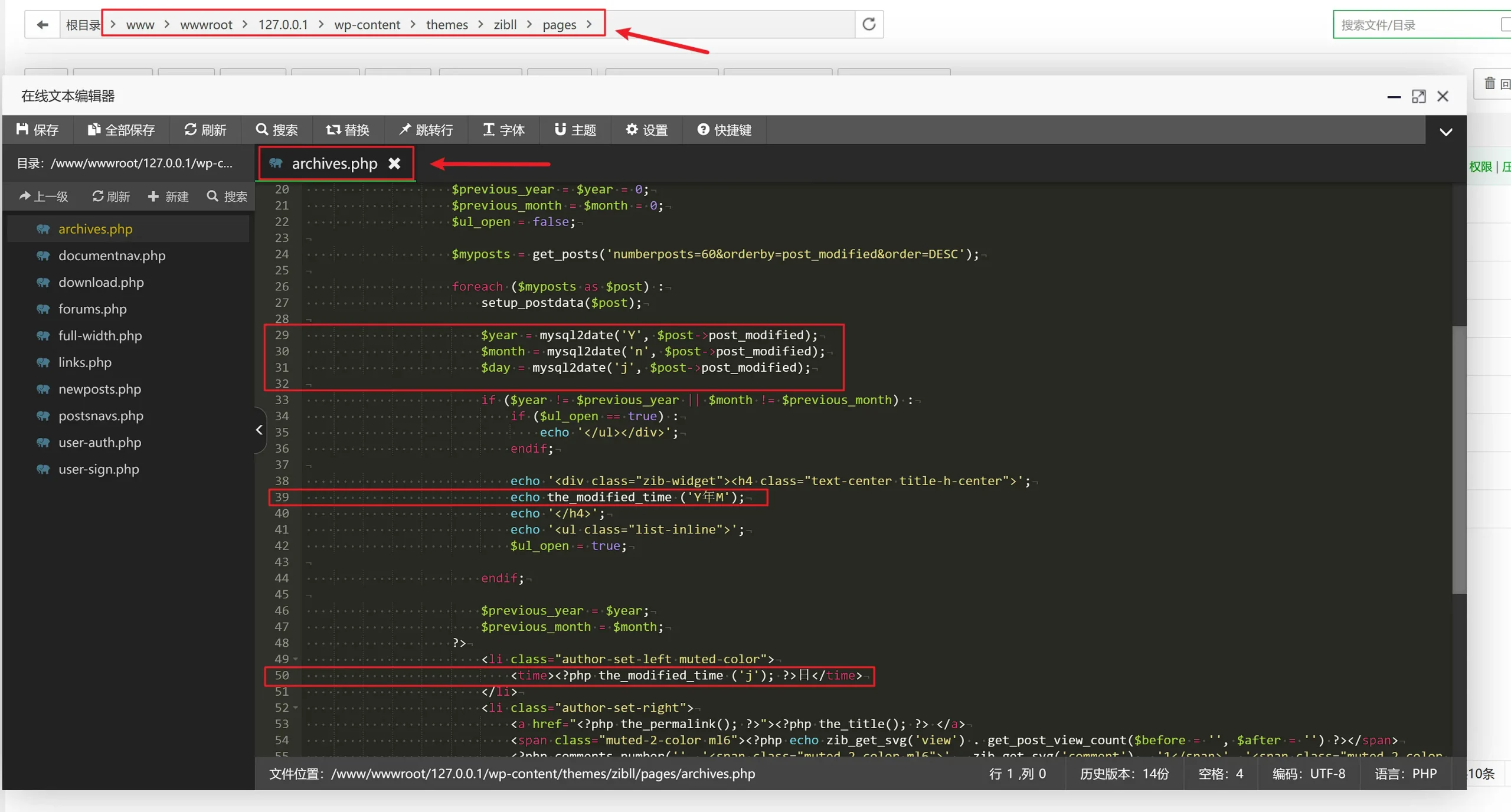Go to pages in the breadcrumb

(x=559, y=25)
